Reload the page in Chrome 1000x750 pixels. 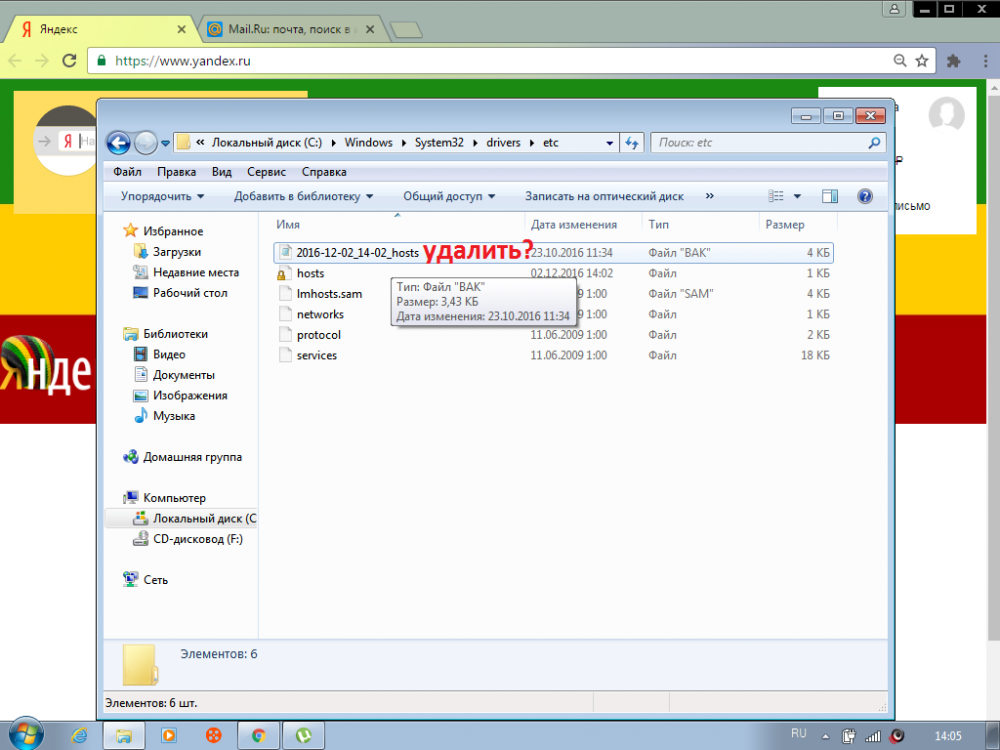coord(69,61)
